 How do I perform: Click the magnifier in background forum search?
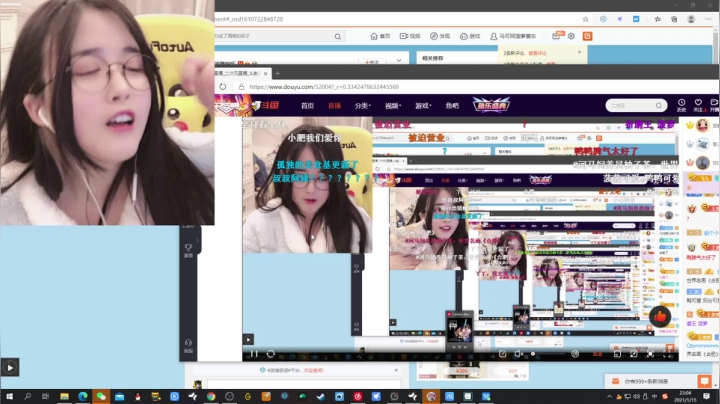(x=338, y=36)
